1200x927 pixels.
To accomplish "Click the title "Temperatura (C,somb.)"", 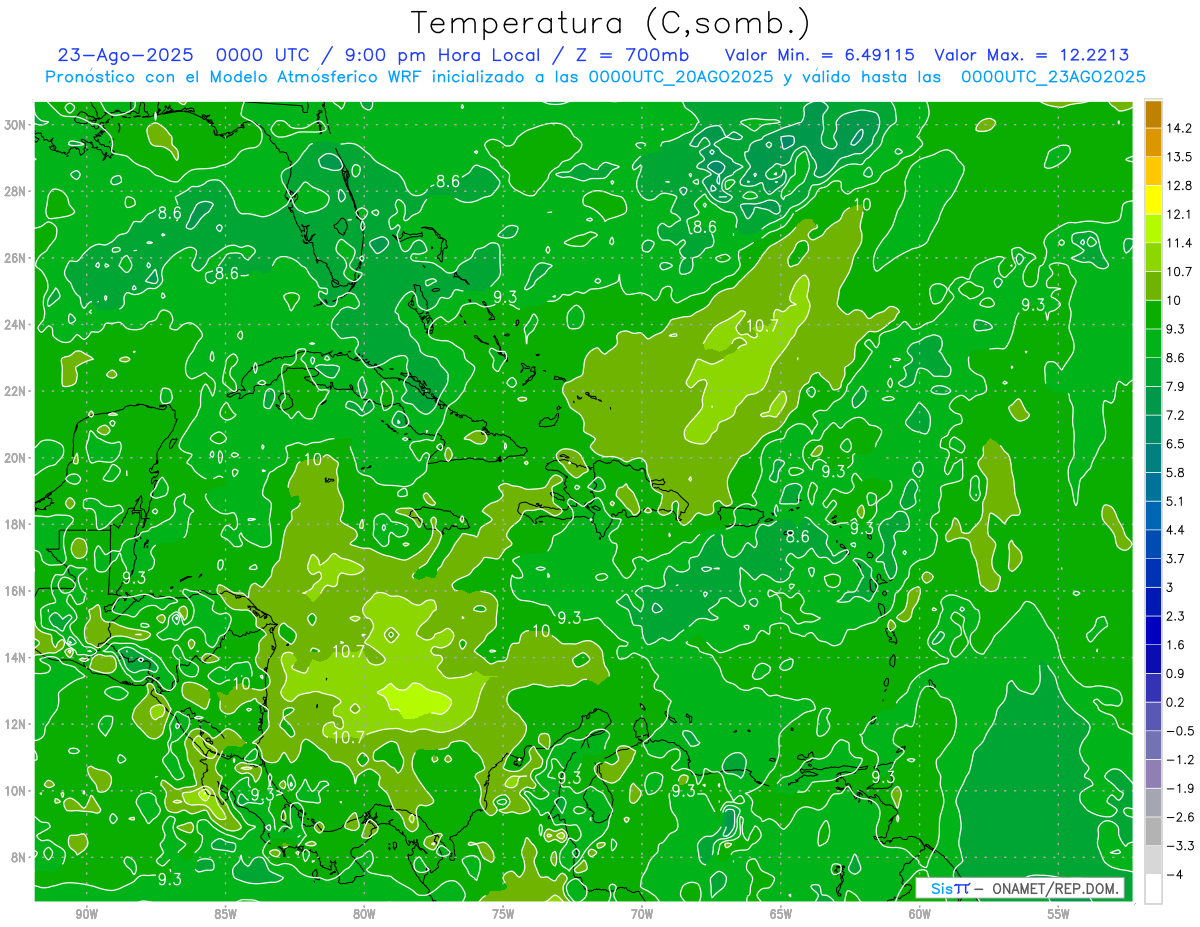I will pos(611,23).
